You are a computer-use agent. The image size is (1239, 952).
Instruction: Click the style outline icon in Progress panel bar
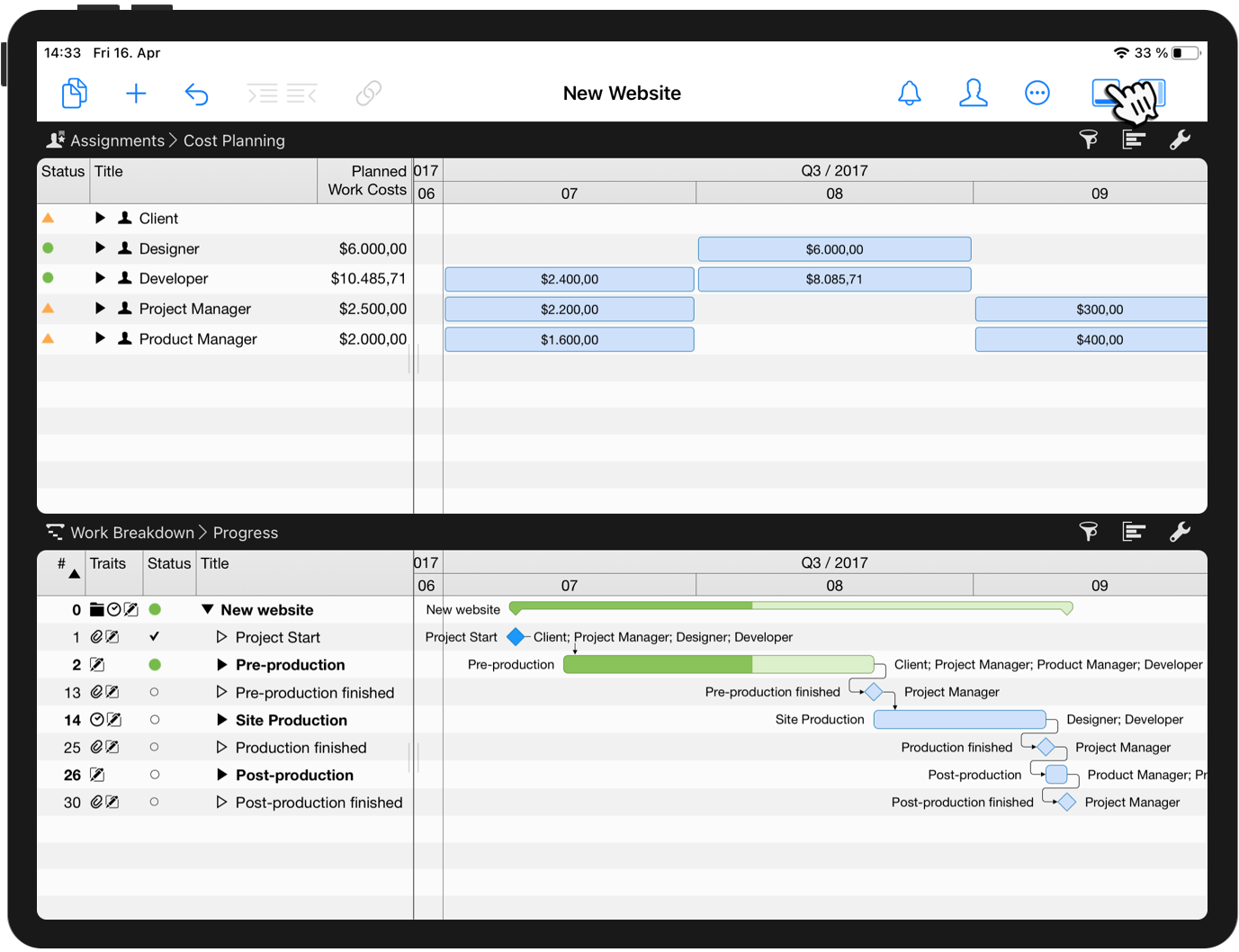pyautogui.click(x=1134, y=532)
